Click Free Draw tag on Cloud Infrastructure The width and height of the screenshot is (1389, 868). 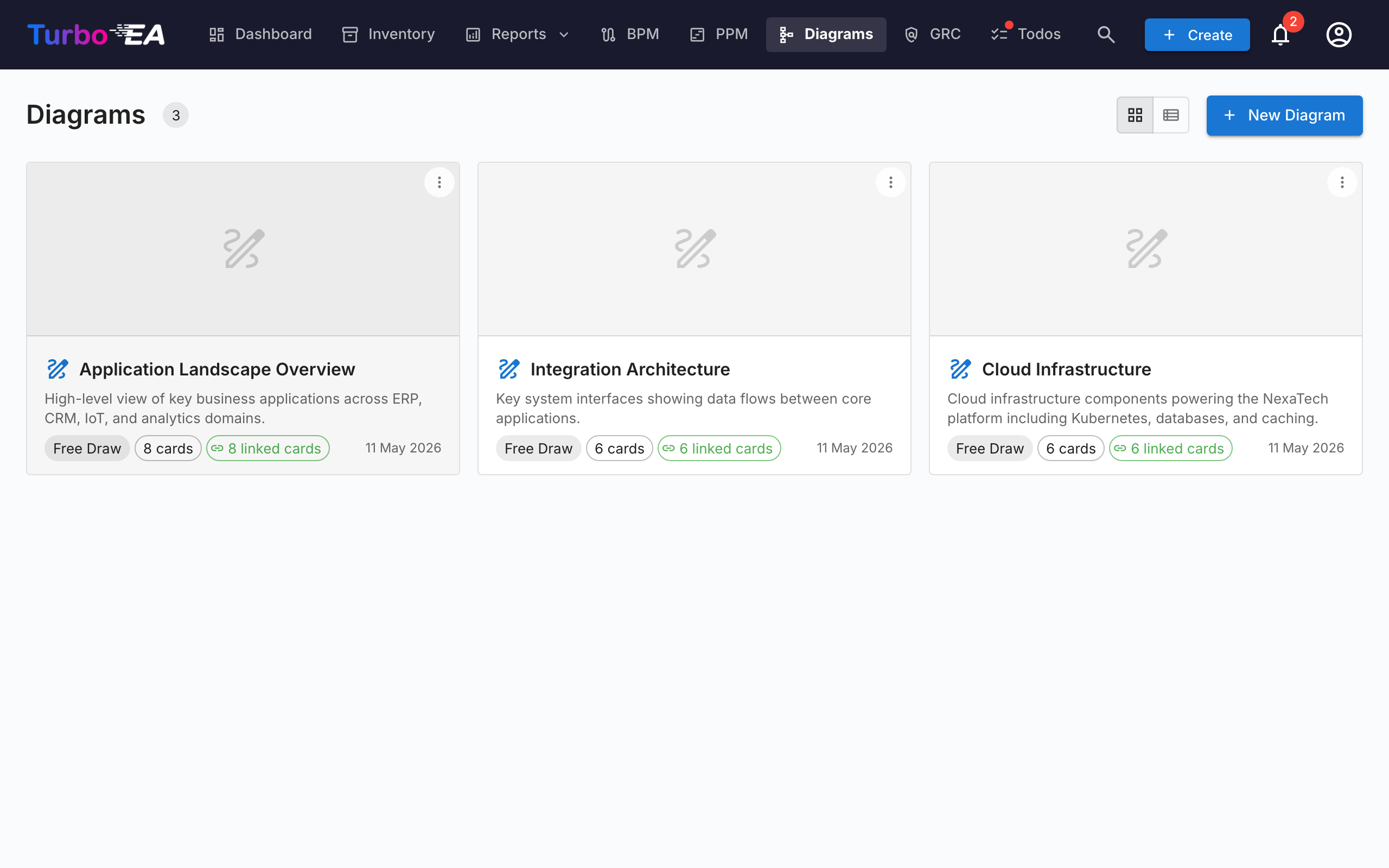990,448
